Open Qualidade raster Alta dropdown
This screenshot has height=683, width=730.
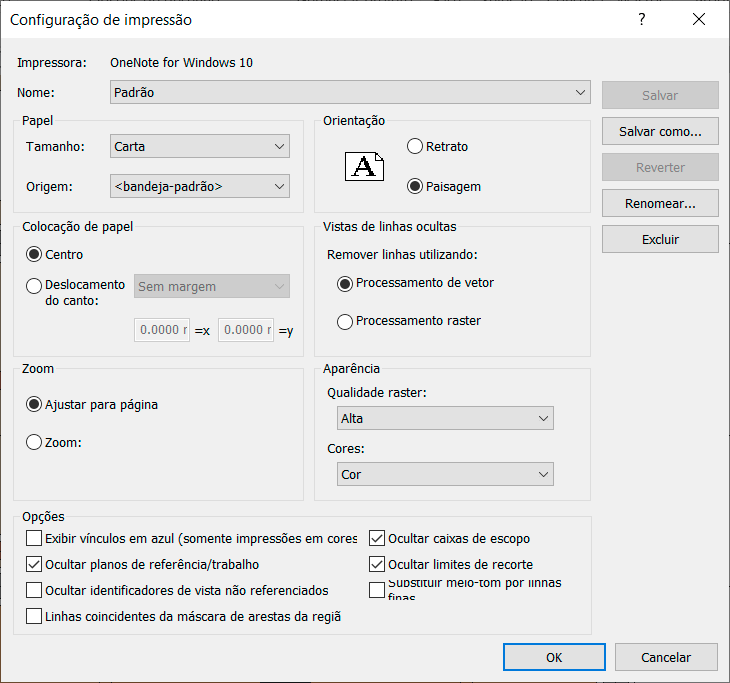coord(445,418)
